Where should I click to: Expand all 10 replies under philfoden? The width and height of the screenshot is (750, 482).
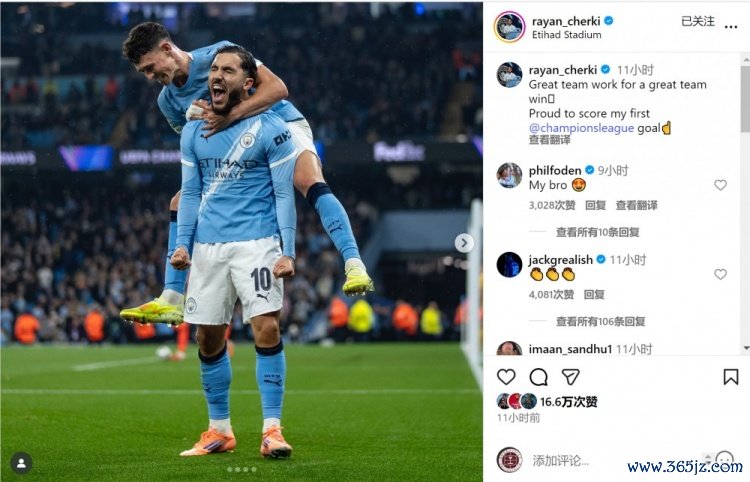597,232
